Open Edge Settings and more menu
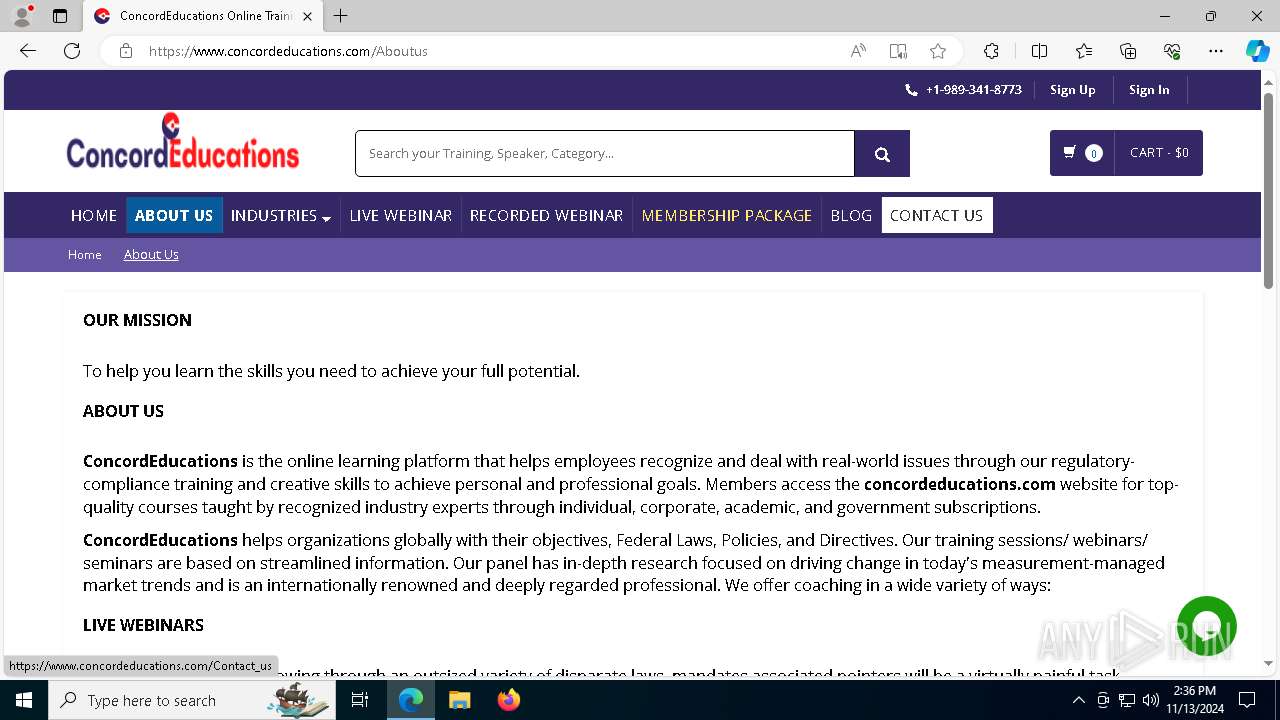The image size is (1280, 720). coord(1216,51)
